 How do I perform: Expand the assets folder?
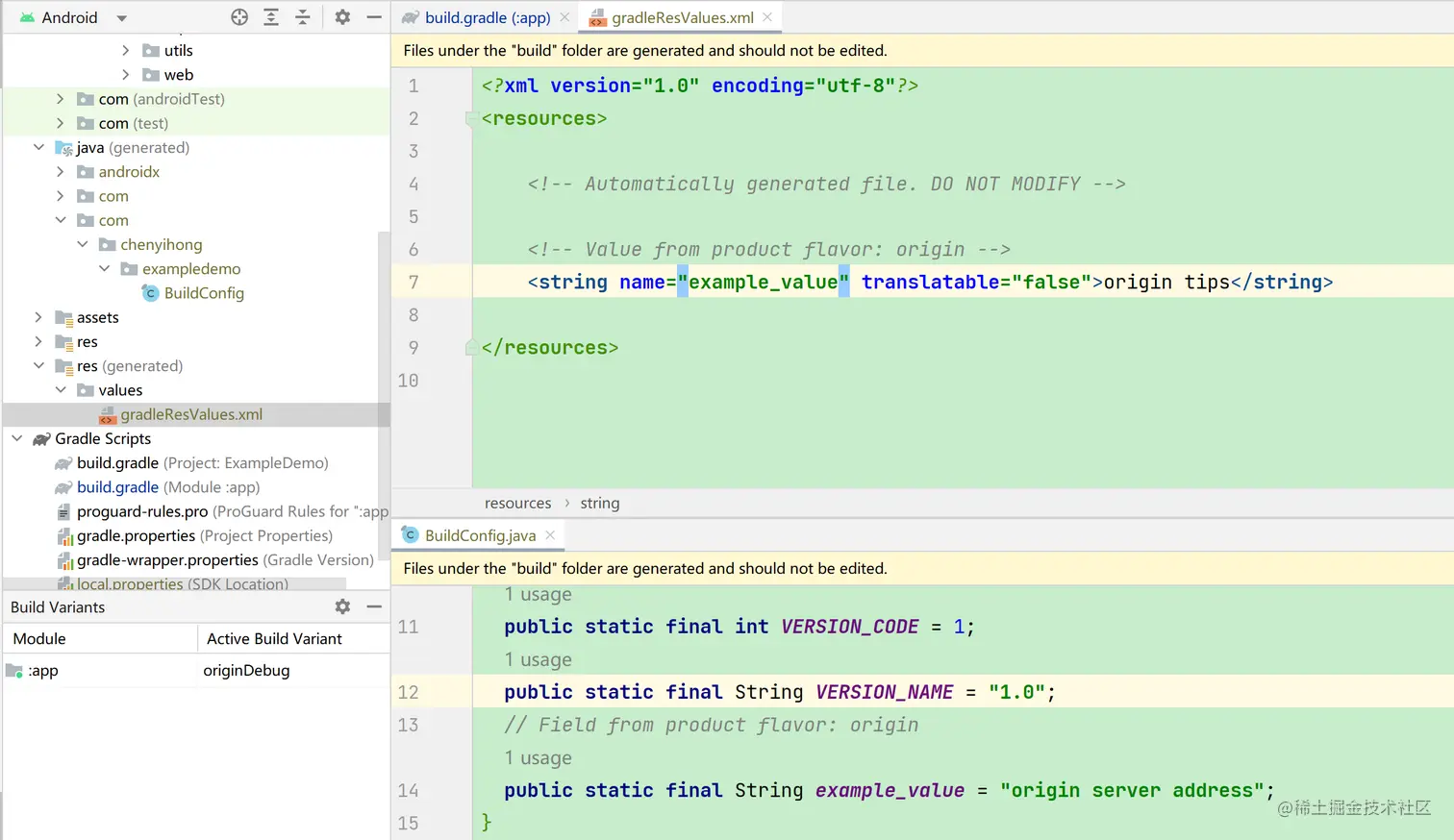pyautogui.click(x=38, y=317)
